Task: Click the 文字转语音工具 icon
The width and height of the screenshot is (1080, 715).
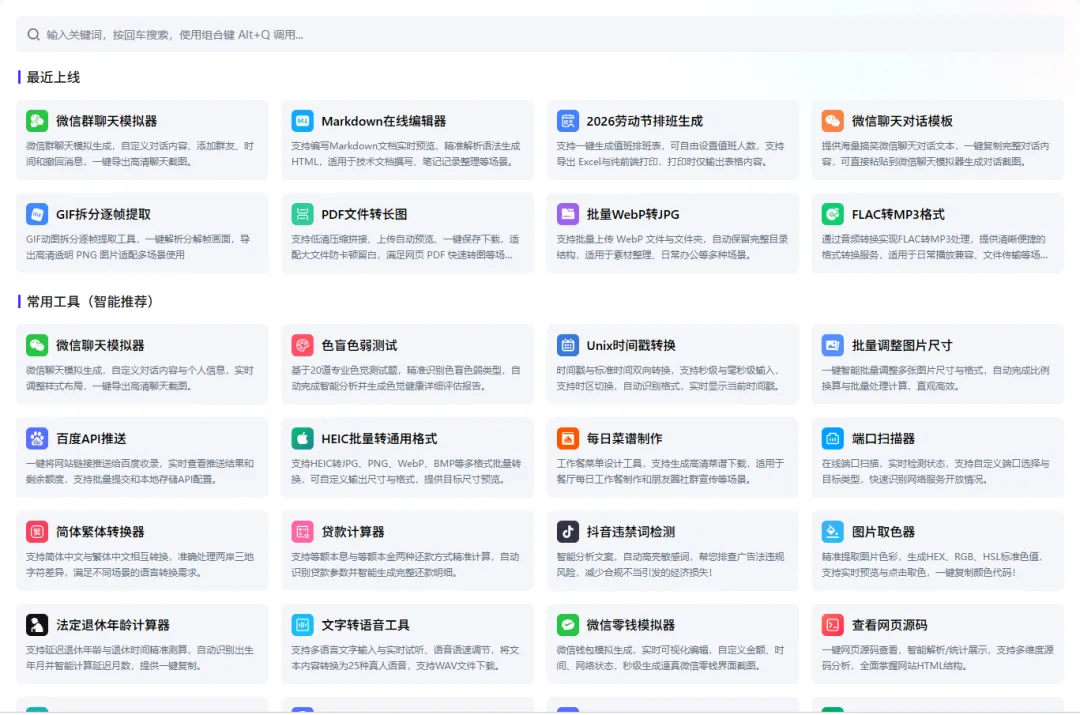Action: coord(302,625)
